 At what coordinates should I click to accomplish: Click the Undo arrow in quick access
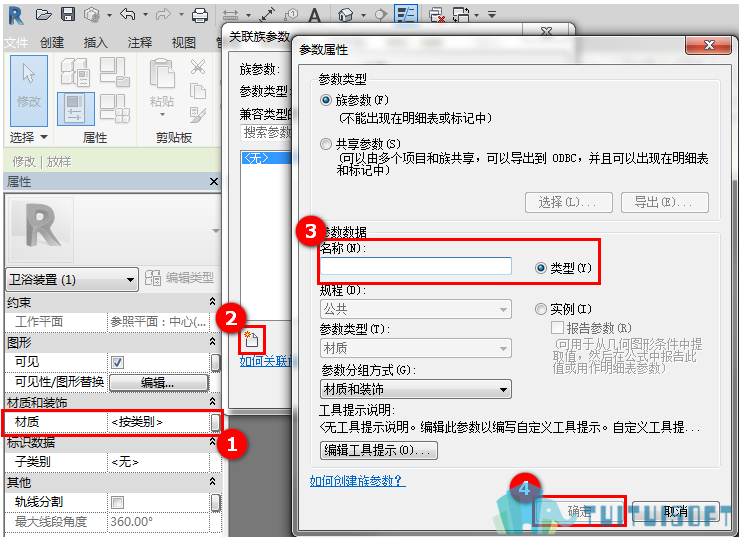pos(128,15)
